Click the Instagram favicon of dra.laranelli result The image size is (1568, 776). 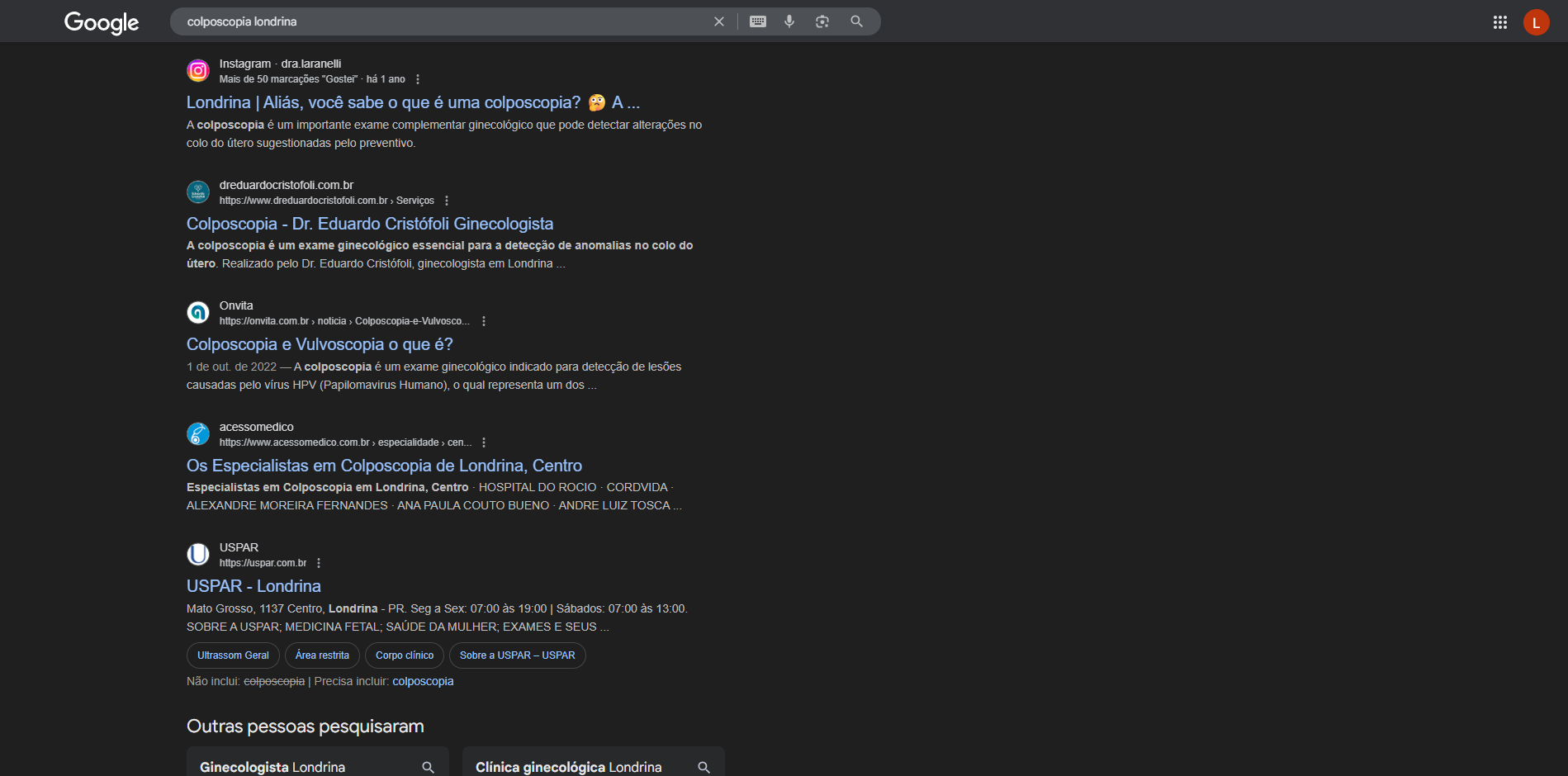(x=198, y=71)
